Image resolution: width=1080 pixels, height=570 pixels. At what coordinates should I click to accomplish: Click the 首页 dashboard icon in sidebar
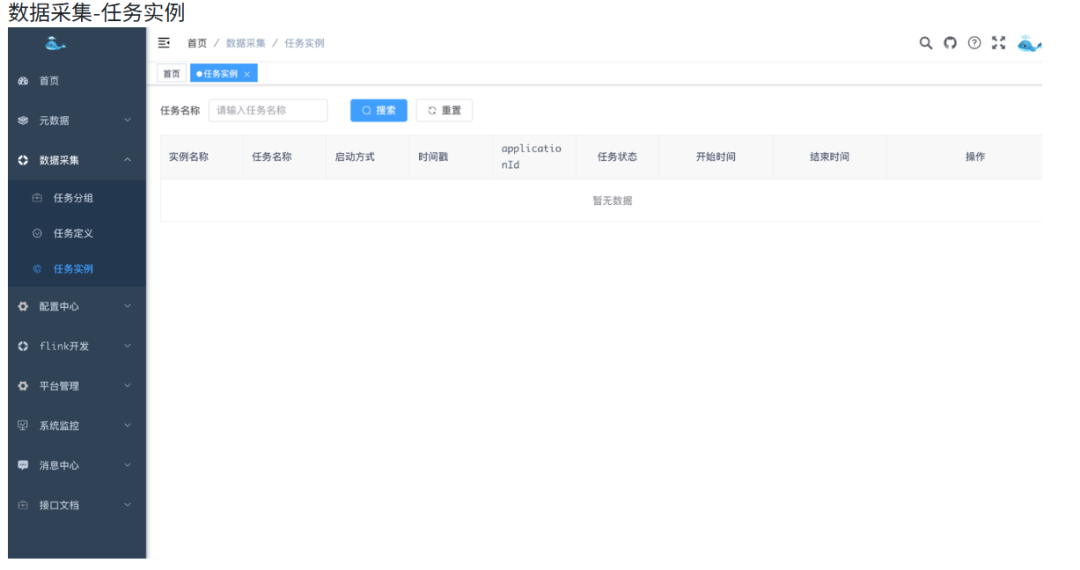point(23,81)
